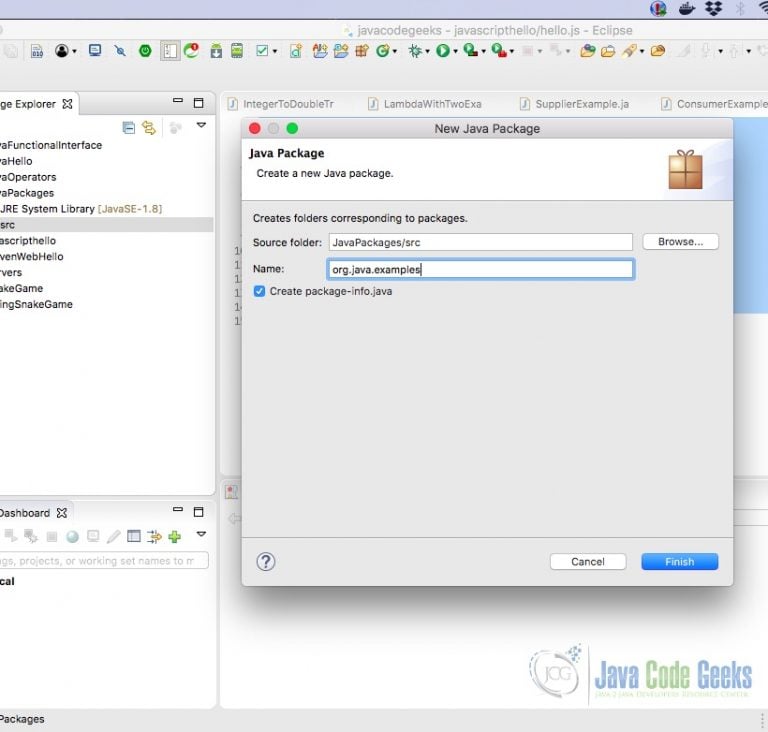Select the JavaOperators project
This screenshot has height=732, width=768.
[28, 177]
